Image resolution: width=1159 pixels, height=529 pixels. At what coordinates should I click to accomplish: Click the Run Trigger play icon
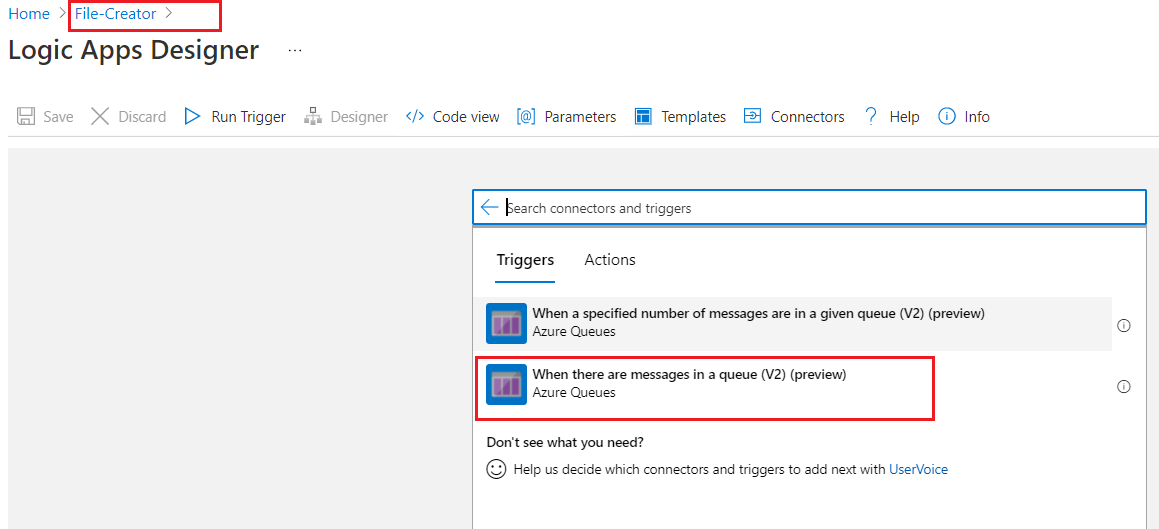192,117
